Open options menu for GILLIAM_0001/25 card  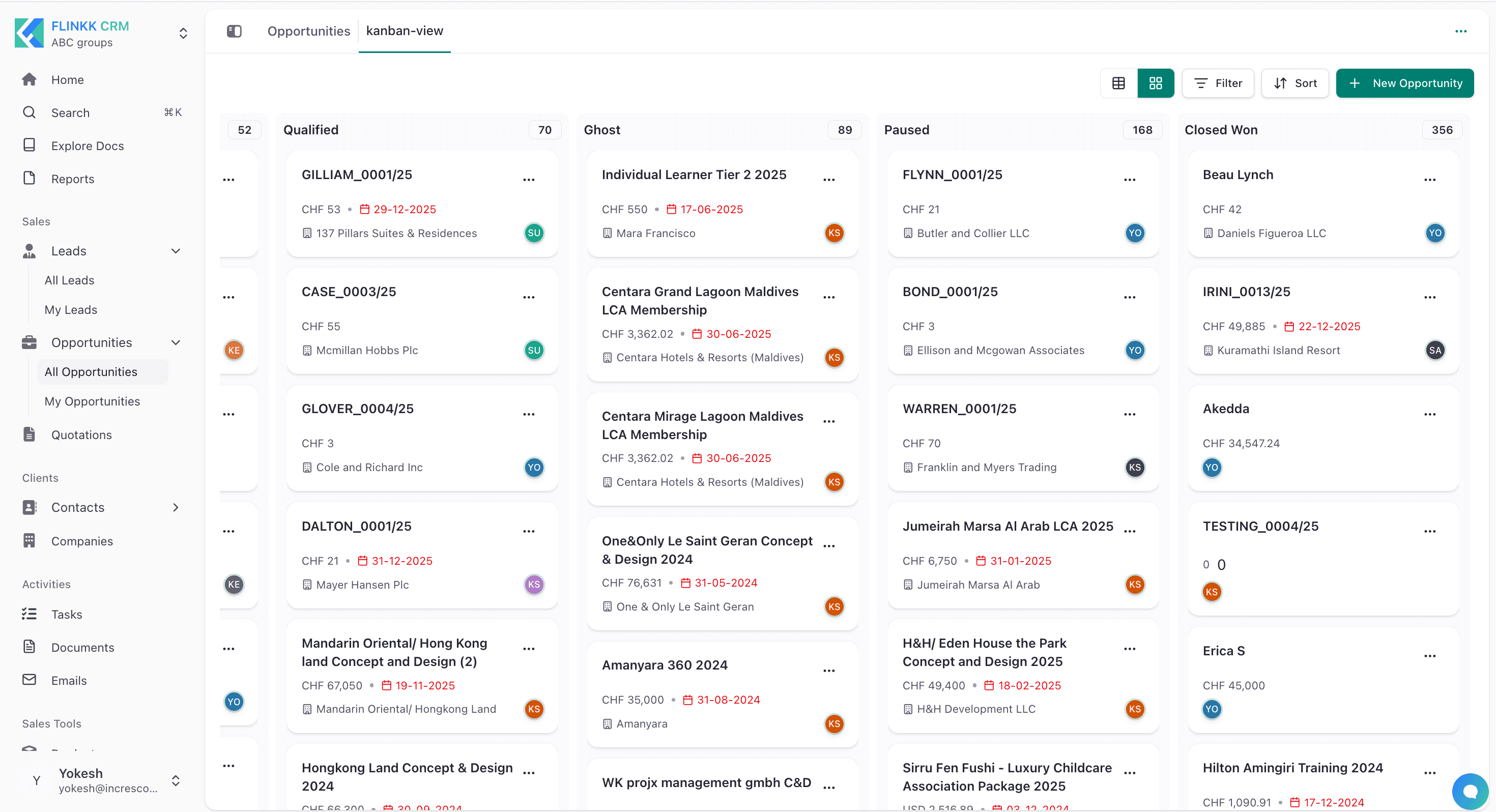pos(529,180)
